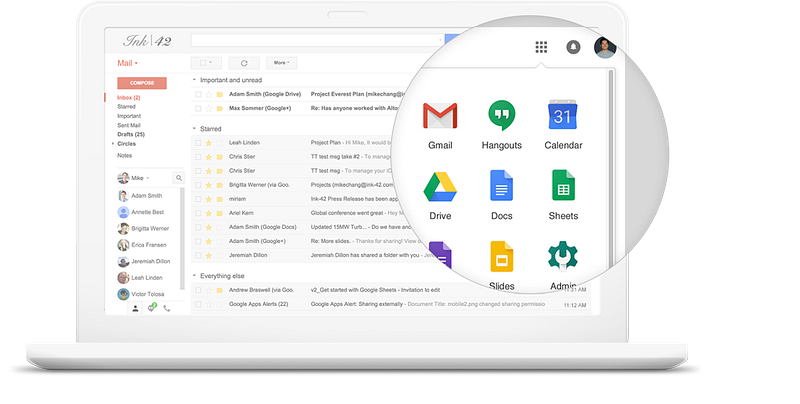Focus the mail search input field
Image resolution: width=800 pixels, height=404 pixels.
click(x=317, y=40)
